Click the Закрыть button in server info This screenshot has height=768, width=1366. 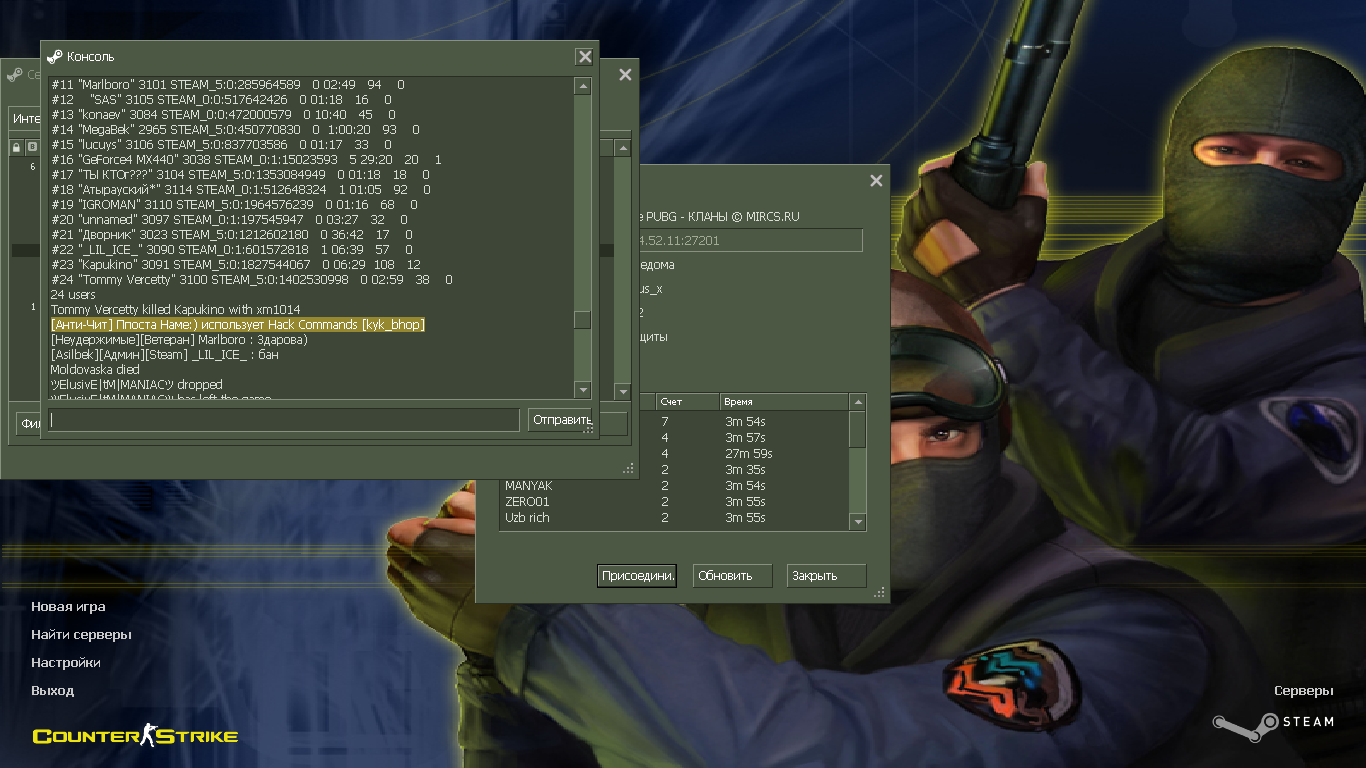pyautogui.click(x=826, y=576)
